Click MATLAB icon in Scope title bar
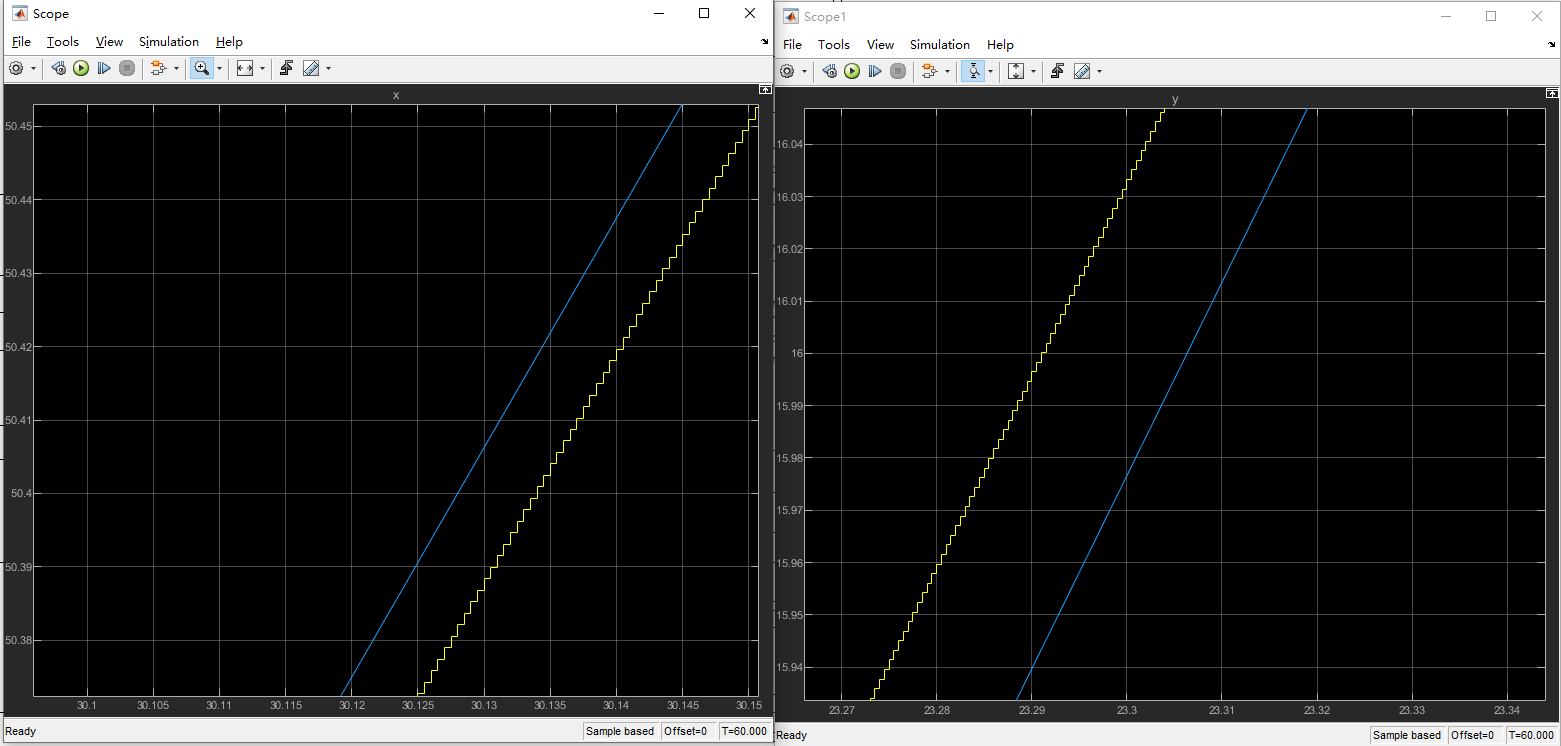Image resolution: width=1561 pixels, height=746 pixels. [x=19, y=13]
